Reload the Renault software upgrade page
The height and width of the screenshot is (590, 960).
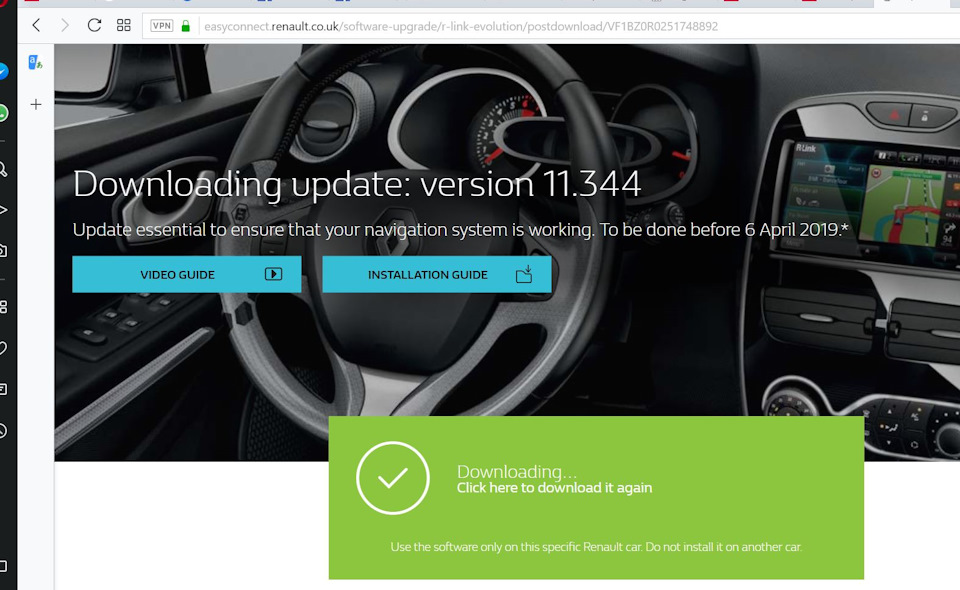pos(94,26)
